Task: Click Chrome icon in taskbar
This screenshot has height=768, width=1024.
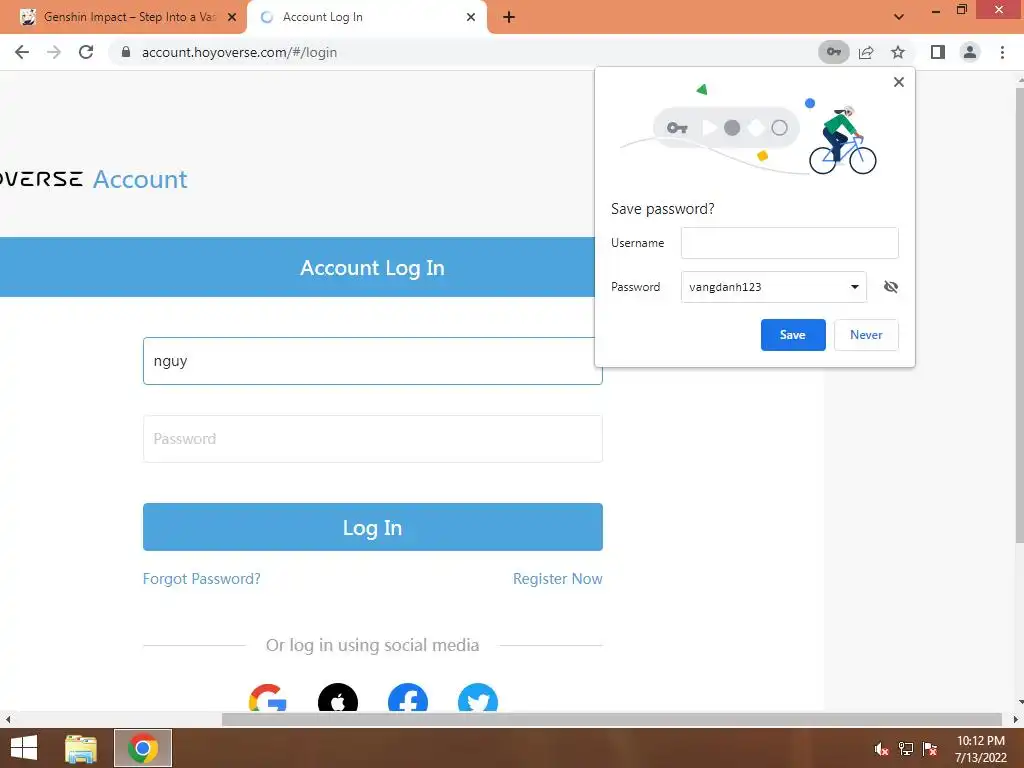Action: coord(143,748)
